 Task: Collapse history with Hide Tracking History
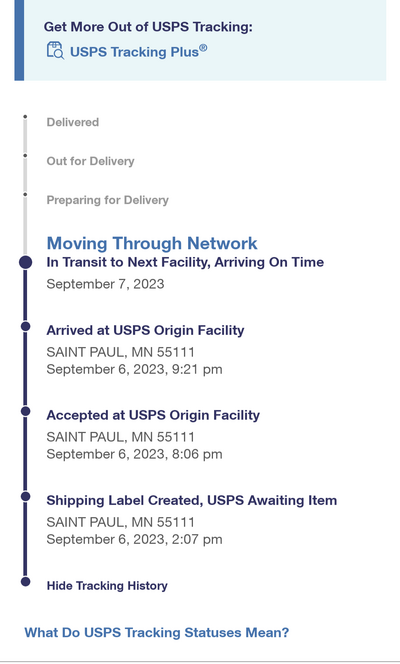[107, 586]
